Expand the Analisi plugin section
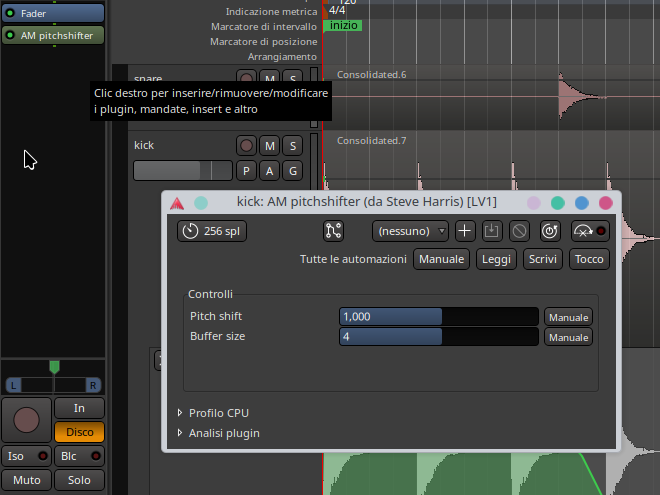This screenshot has width=660, height=495. [223, 433]
